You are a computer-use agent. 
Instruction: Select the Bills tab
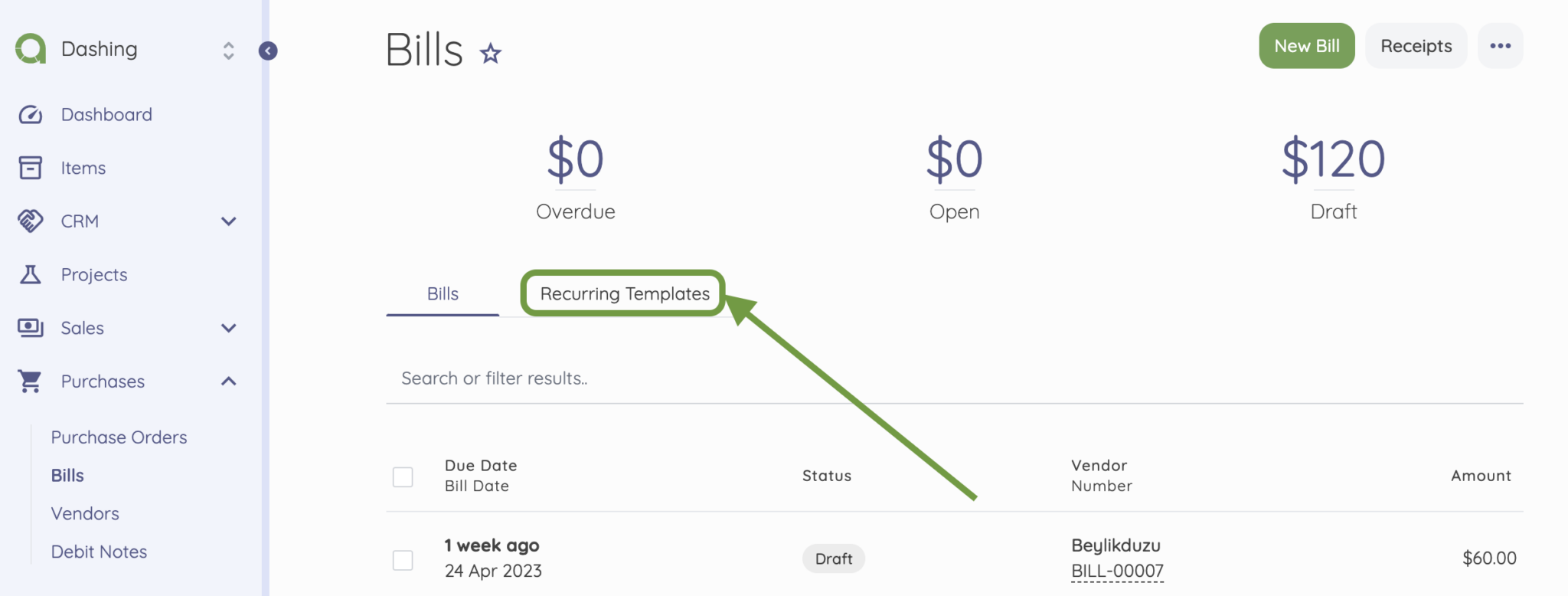(442, 293)
